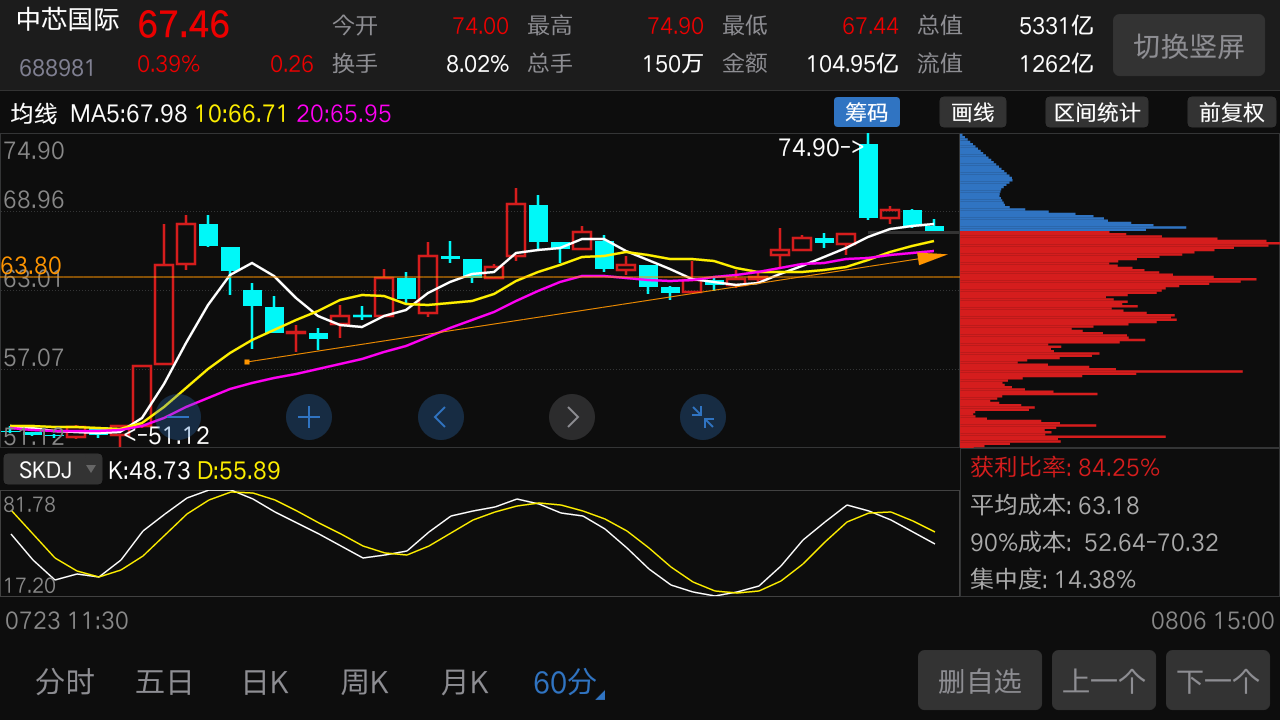Click the zoom out minus icon on the chart
The image size is (1280, 720).
pos(177,417)
